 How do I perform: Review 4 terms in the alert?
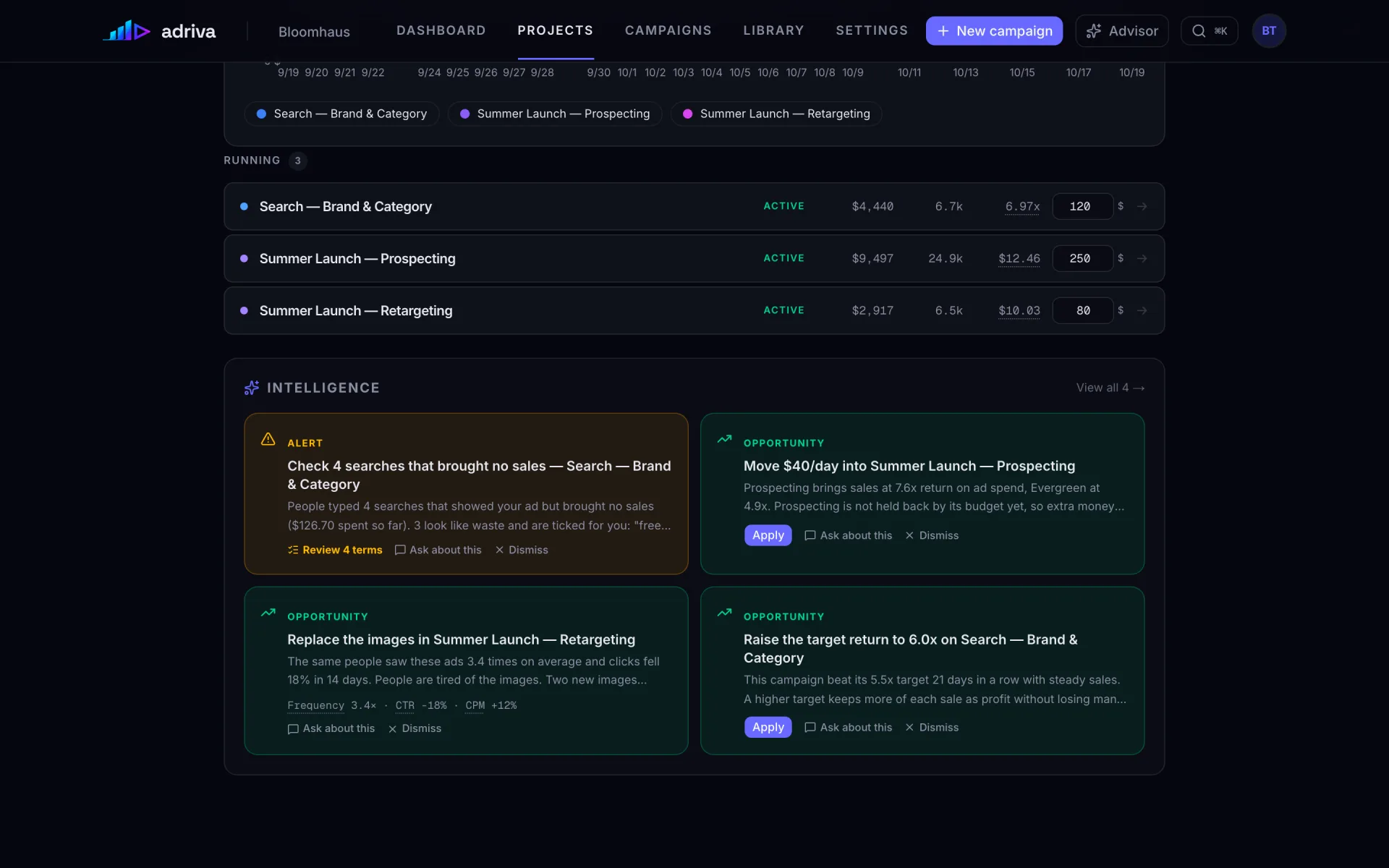click(x=335, y=550)
